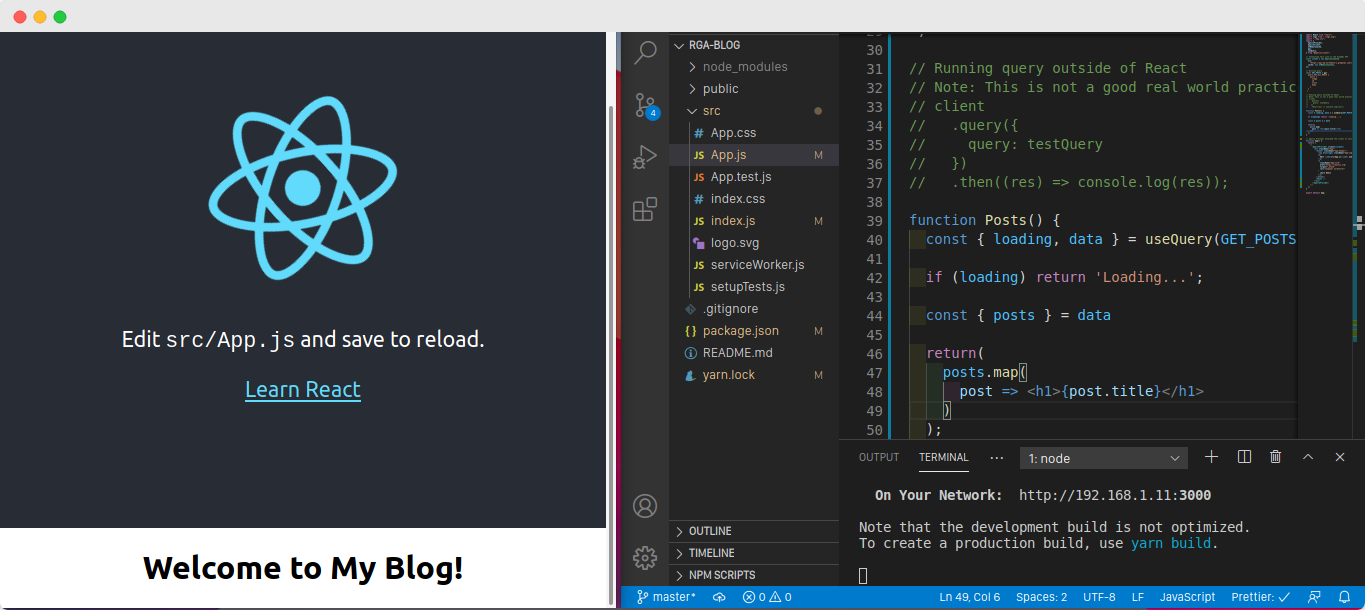Viewport: 1365px width, 610px height.
Task: Expand the NPM SCRIPTS section
Action: click(x=754, y=575)
